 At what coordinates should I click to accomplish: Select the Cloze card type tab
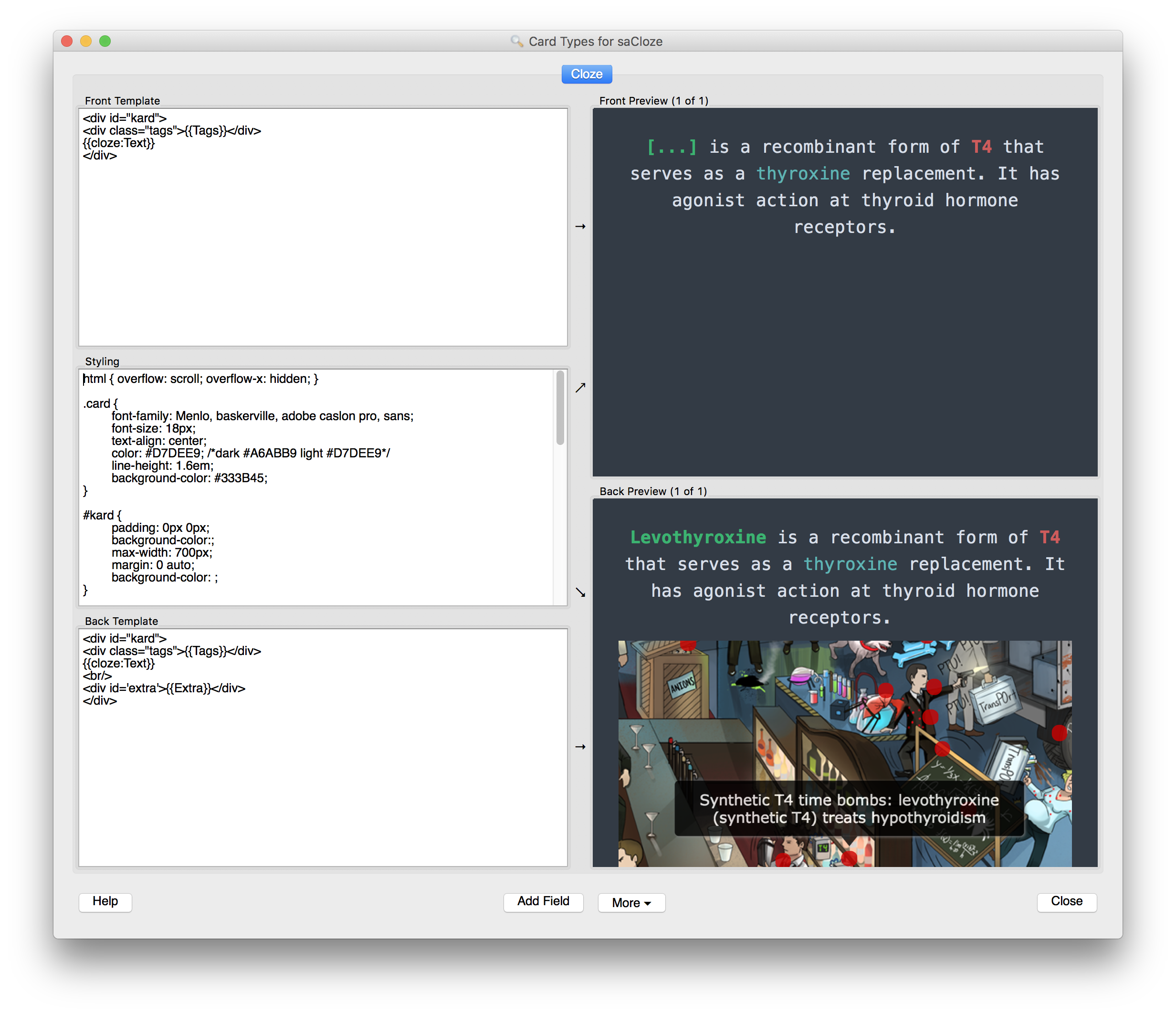[x=586, y=74]
